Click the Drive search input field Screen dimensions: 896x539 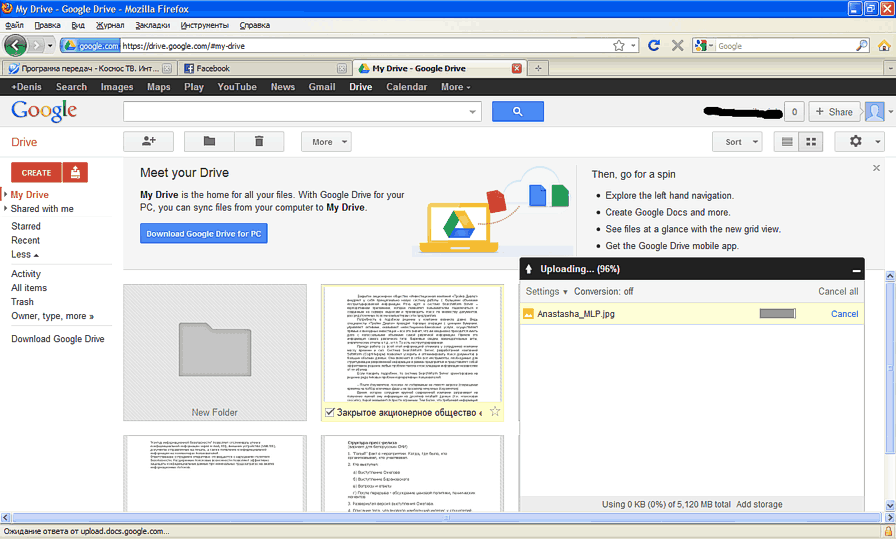click(302, 111)
